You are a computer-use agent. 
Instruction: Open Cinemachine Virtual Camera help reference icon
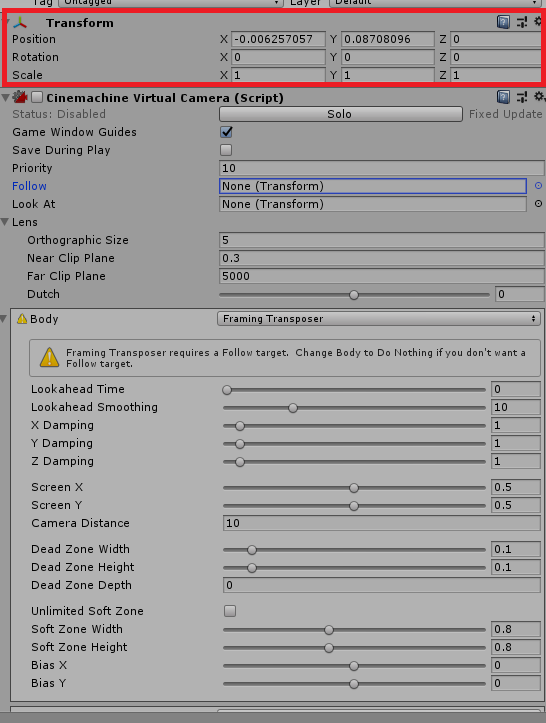point(503,97)
